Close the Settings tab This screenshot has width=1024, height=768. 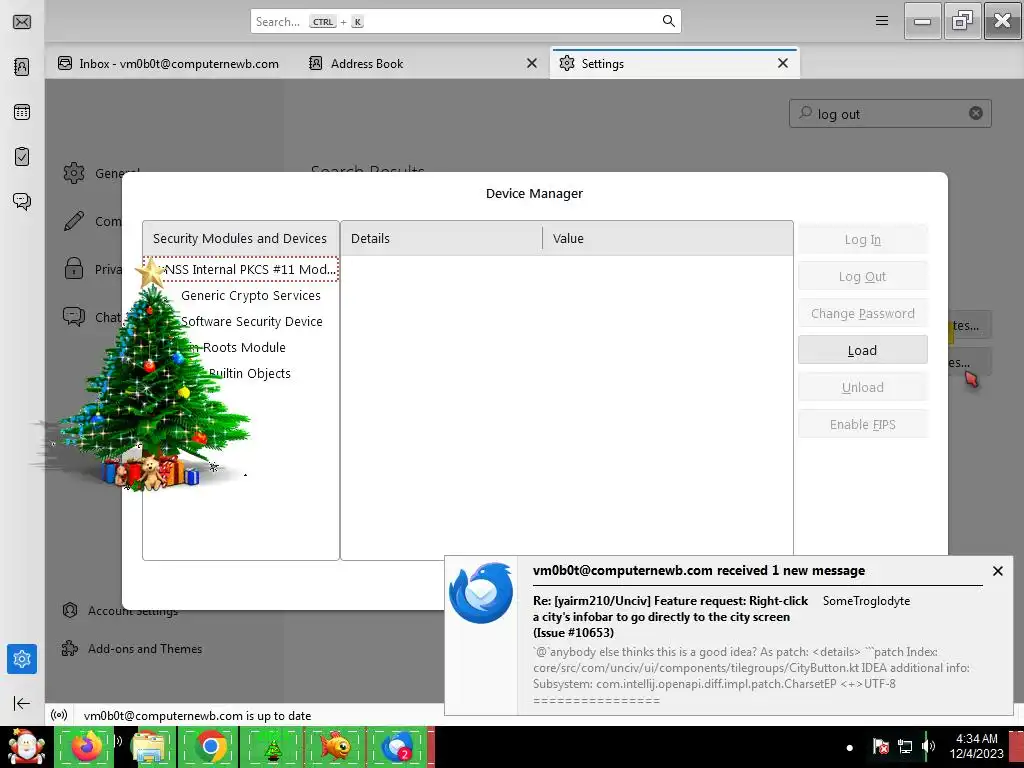click(x=782, y=63)
